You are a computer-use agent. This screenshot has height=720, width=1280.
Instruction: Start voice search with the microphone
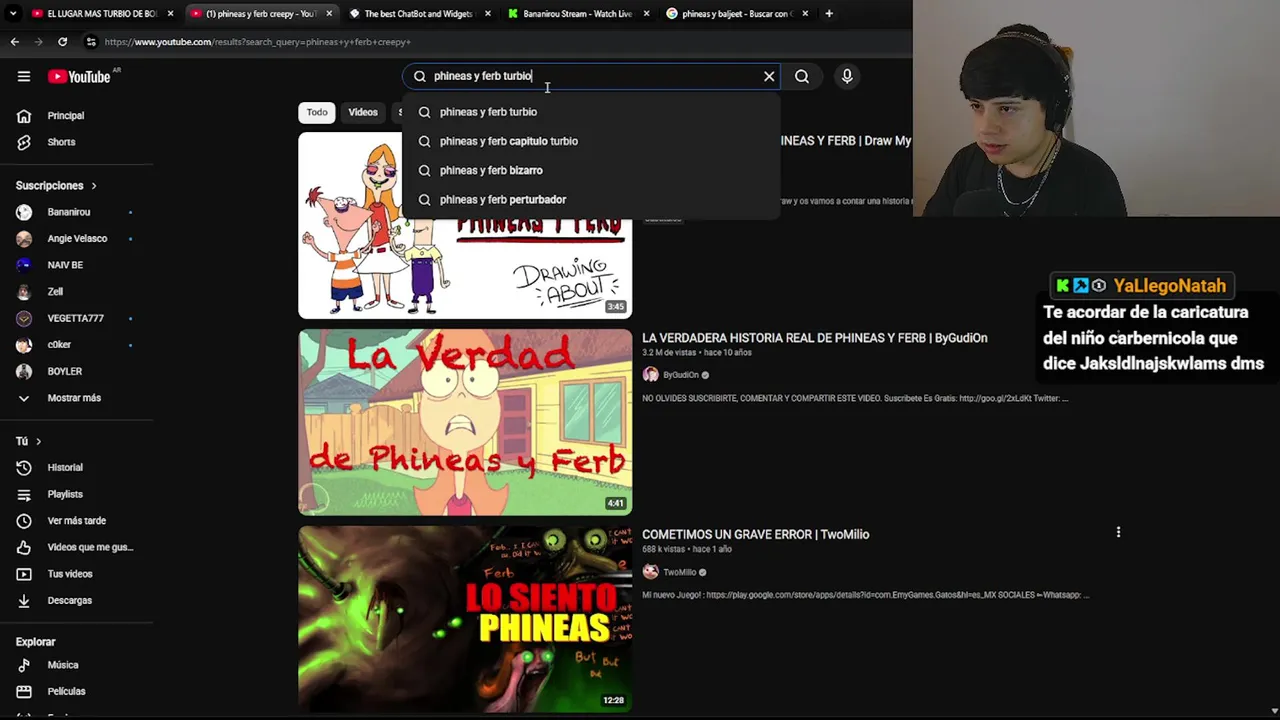(x=847, y=76)
